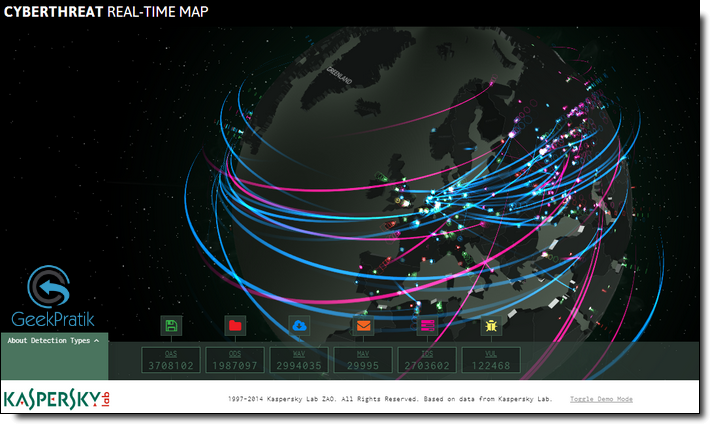Expand the About Detection Types panel
This screenshot has width=710, height=424.
tap(53, 341)
